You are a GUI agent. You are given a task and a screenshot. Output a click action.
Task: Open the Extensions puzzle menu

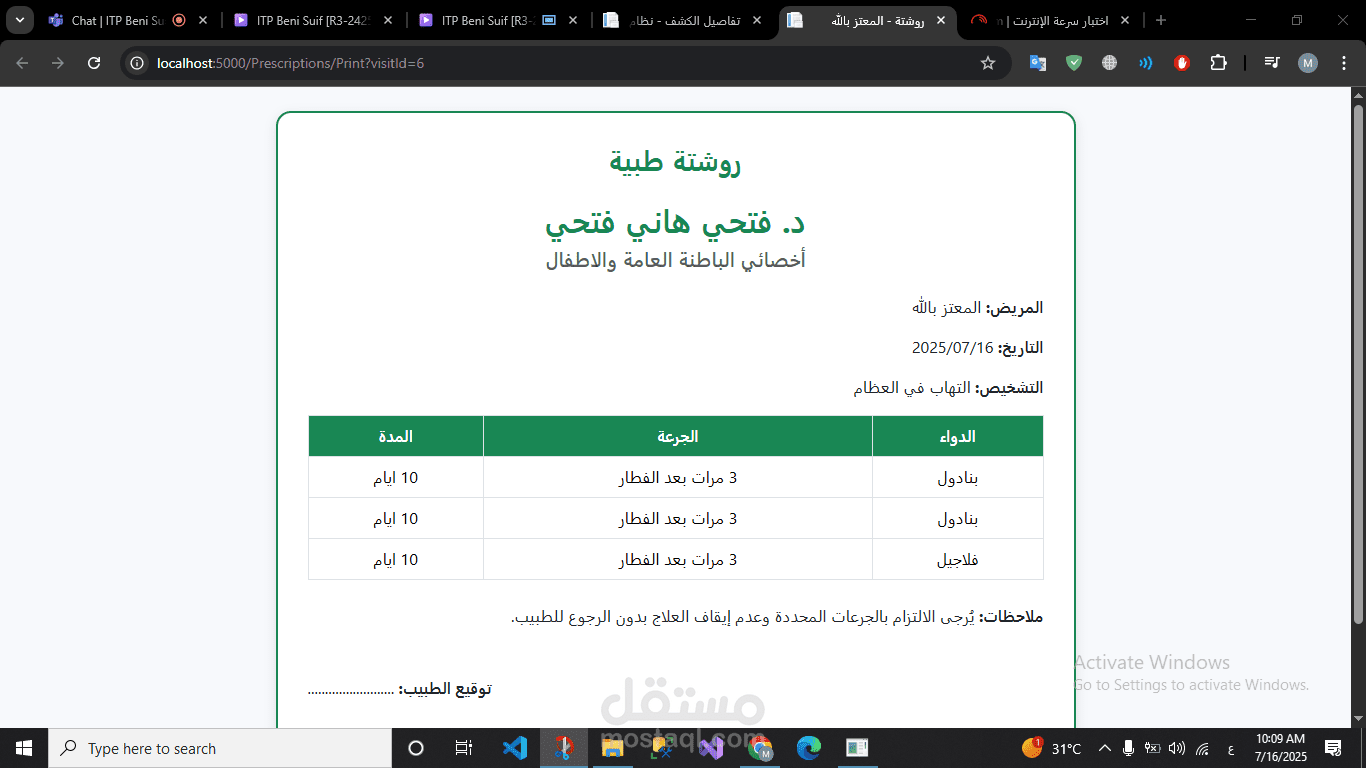coord(1218,63)
